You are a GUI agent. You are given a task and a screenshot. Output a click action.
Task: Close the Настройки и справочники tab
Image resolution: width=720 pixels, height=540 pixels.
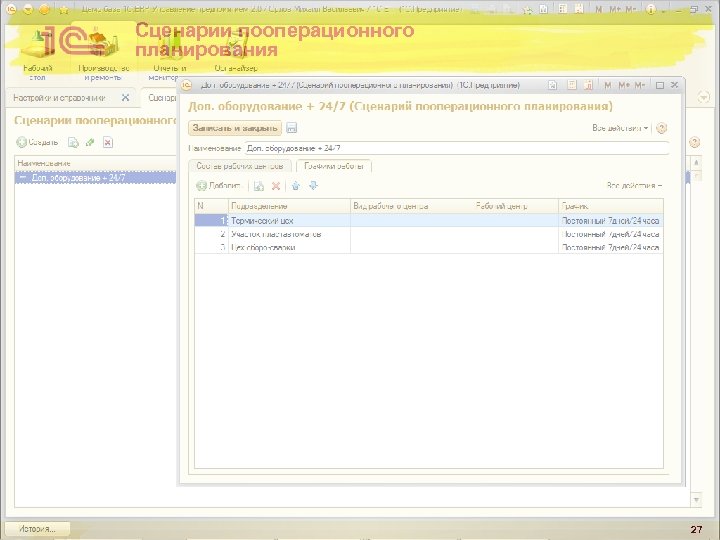(x=125, y=97)
